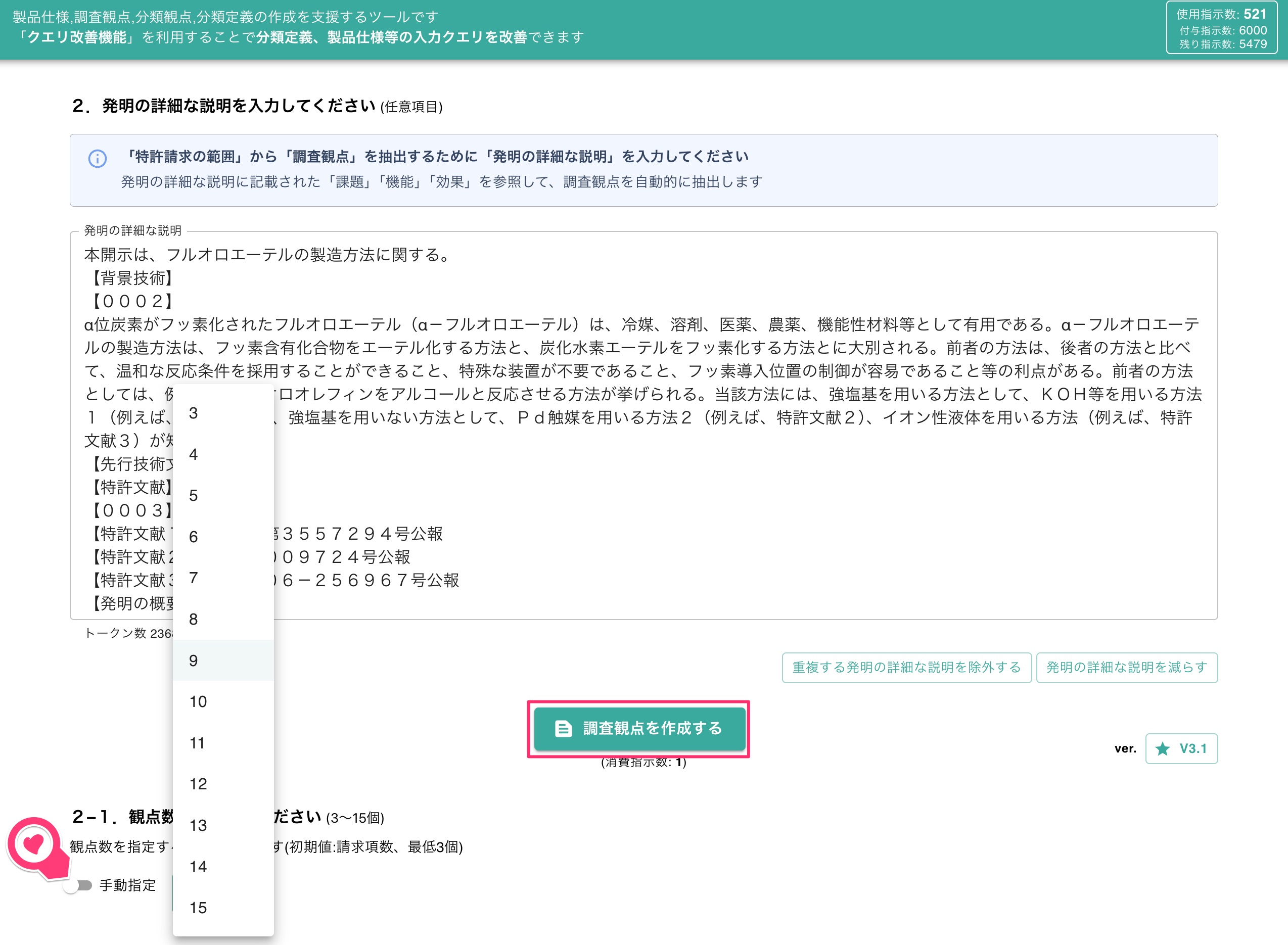Click 発明の詳細な説明を減らす button
This screenshot has width=1288, height=945.
point(1127,668)
